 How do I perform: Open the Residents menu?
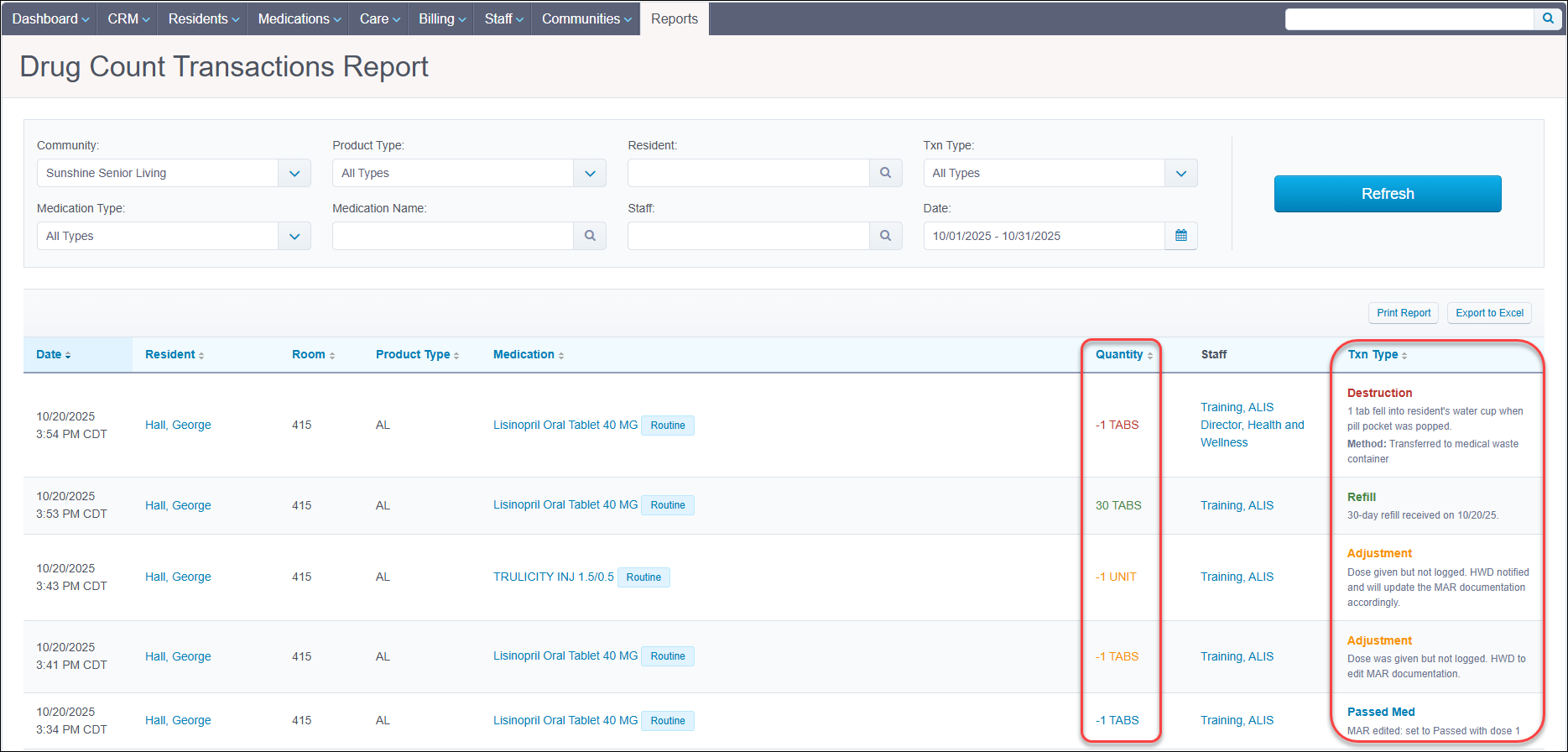[x=203, y=18]
